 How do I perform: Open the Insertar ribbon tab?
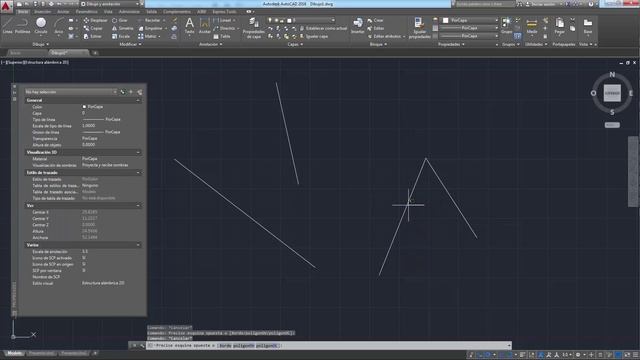coord(42,12)
